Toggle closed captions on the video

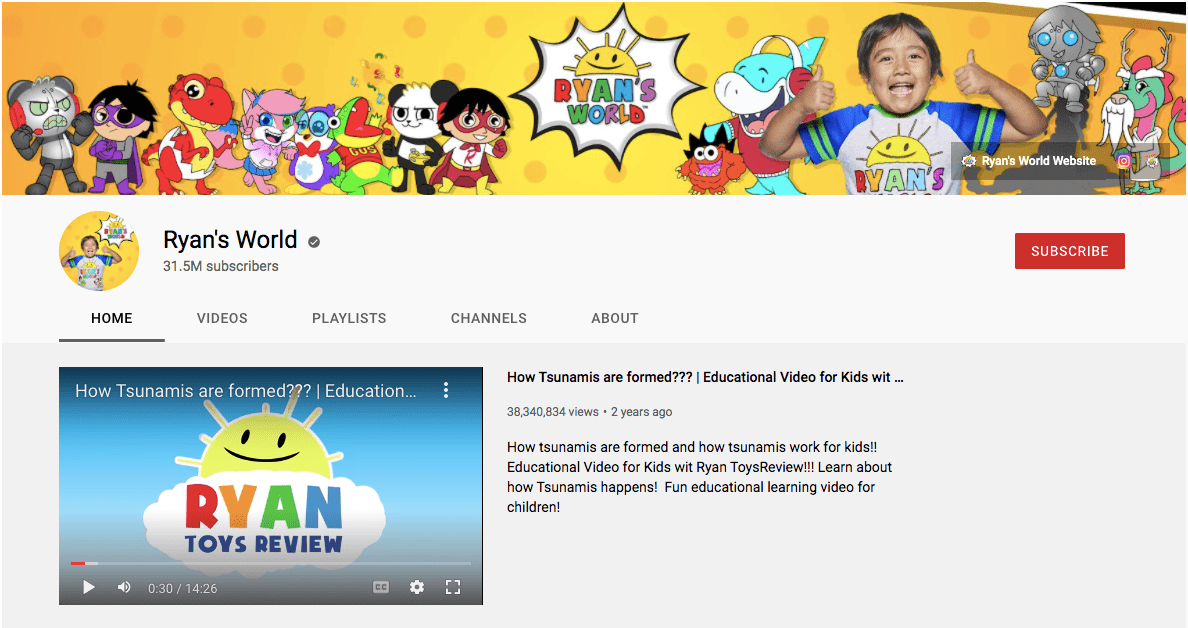[x=381, y=587]
